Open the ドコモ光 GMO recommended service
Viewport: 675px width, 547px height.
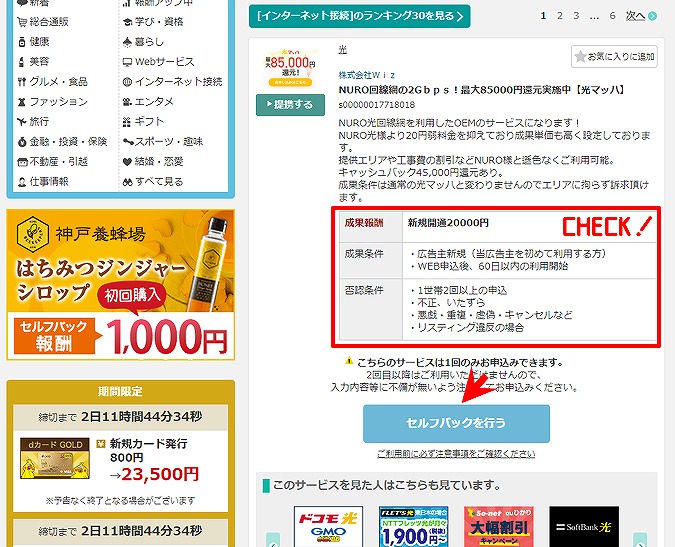(x=328, y=527)
